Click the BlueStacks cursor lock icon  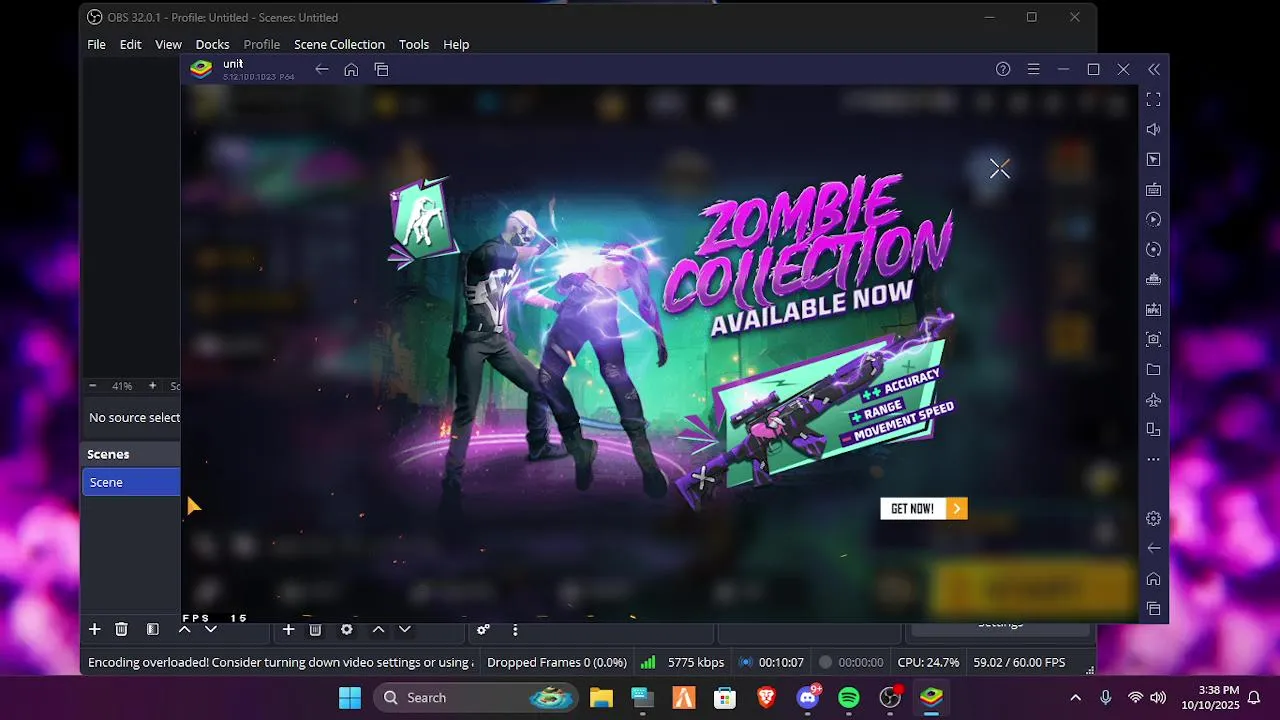(1153, 159)
